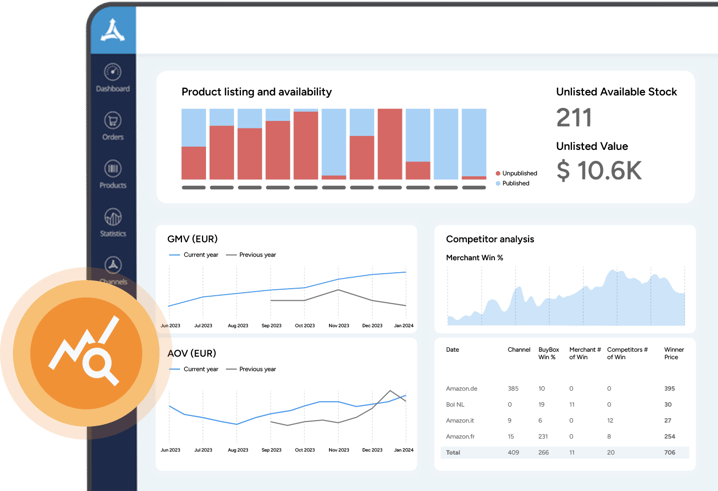The width and height of the screenshot is (718, 491).
Task: Click the Winner Price column header
Action: [674, 353]
